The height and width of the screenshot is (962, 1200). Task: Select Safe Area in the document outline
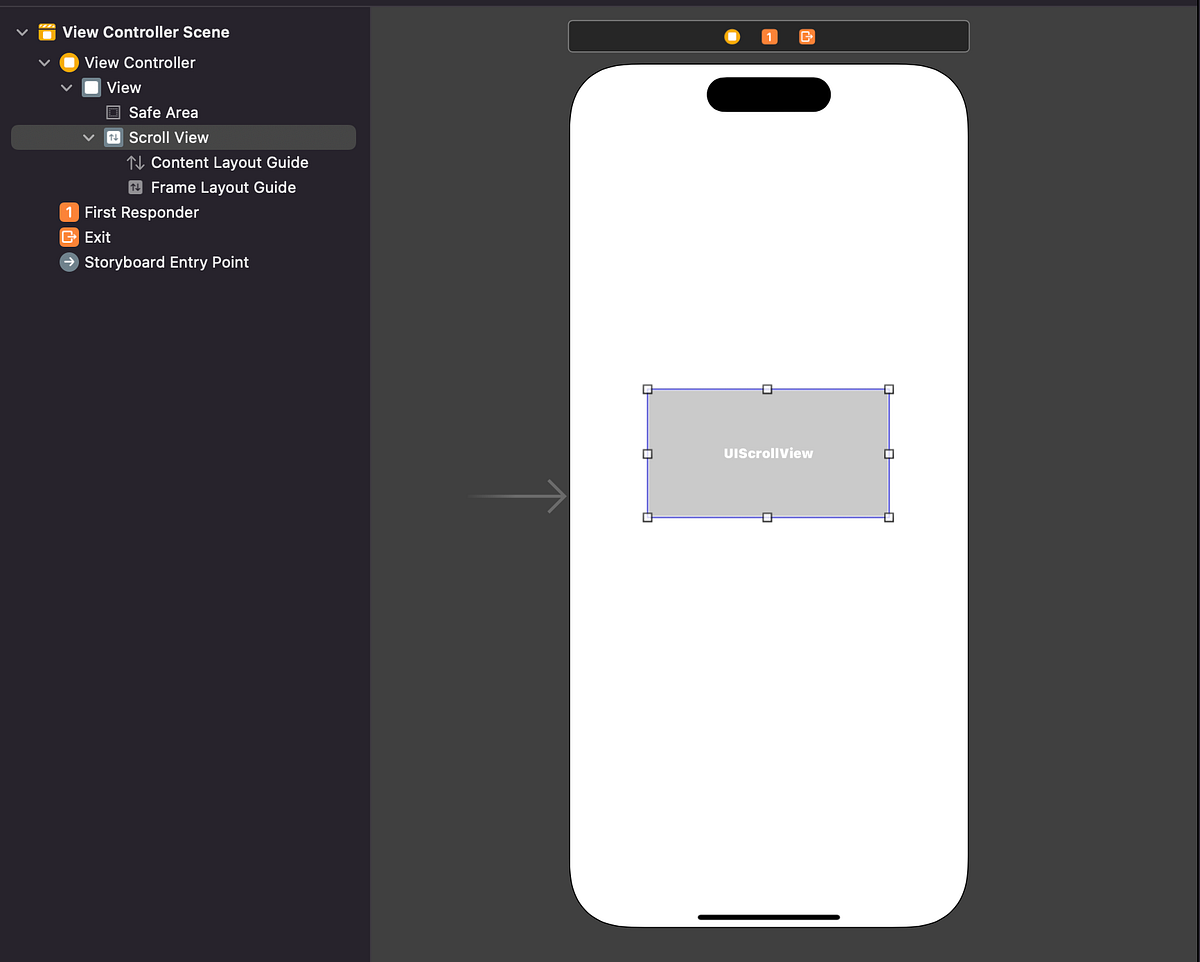click(163, 112)
